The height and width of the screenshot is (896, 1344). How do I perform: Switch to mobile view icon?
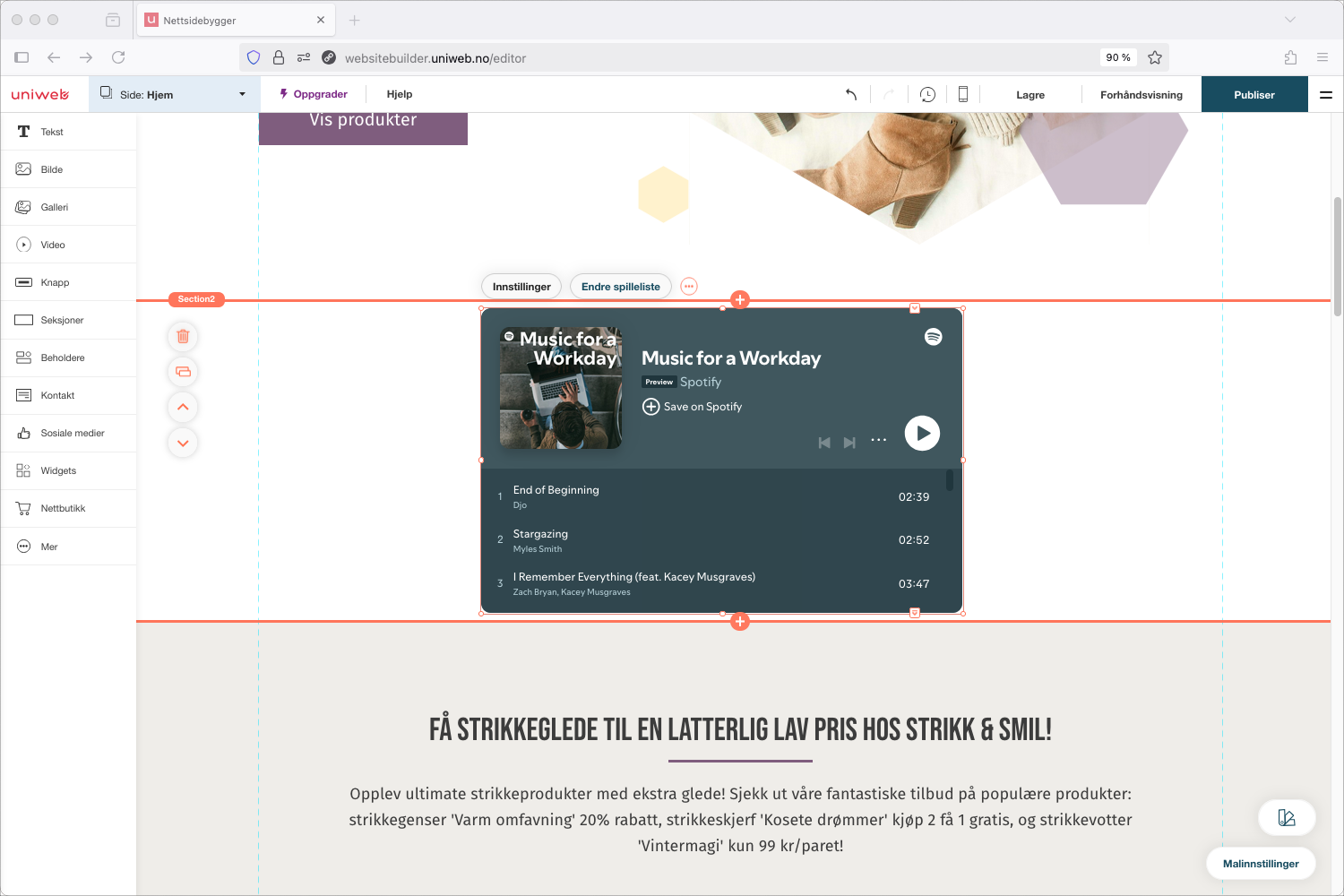[963, 94]
